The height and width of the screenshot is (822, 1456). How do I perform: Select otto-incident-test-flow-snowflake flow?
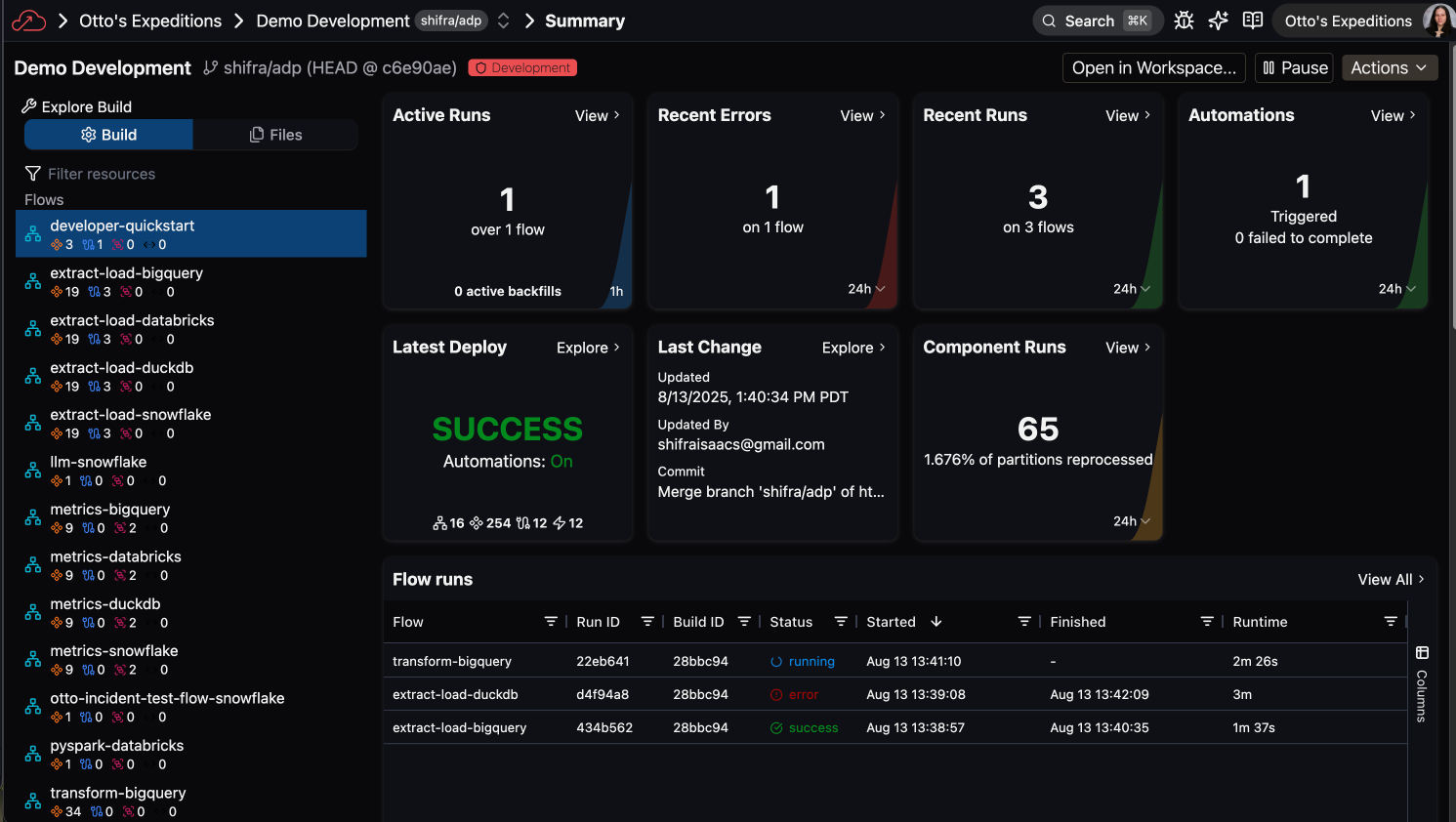point(191,708)
